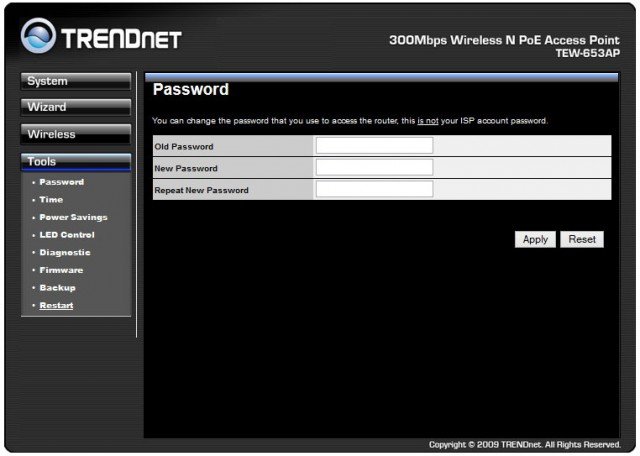Go to the Power Savings page
The height and width of the screenshot is (456, 640).
coord(73,217)
